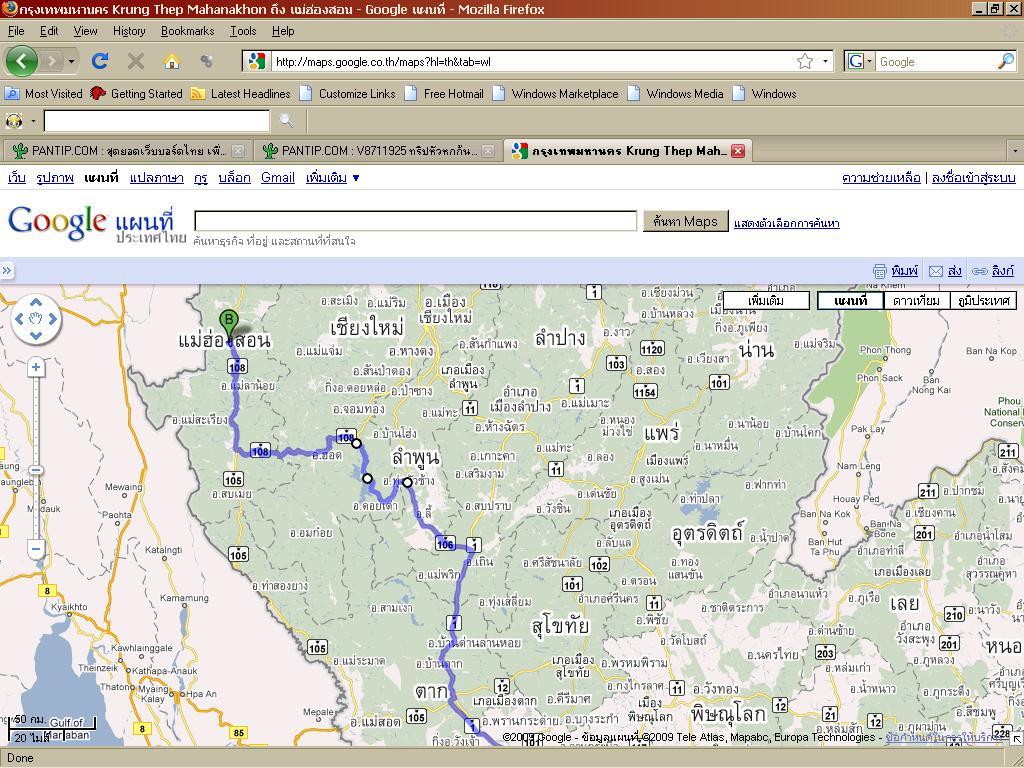Screen dimensions: 1024x768
Task: Click the hand icon in the pan control
Action: pyautogui.click(x=36, y=319)
